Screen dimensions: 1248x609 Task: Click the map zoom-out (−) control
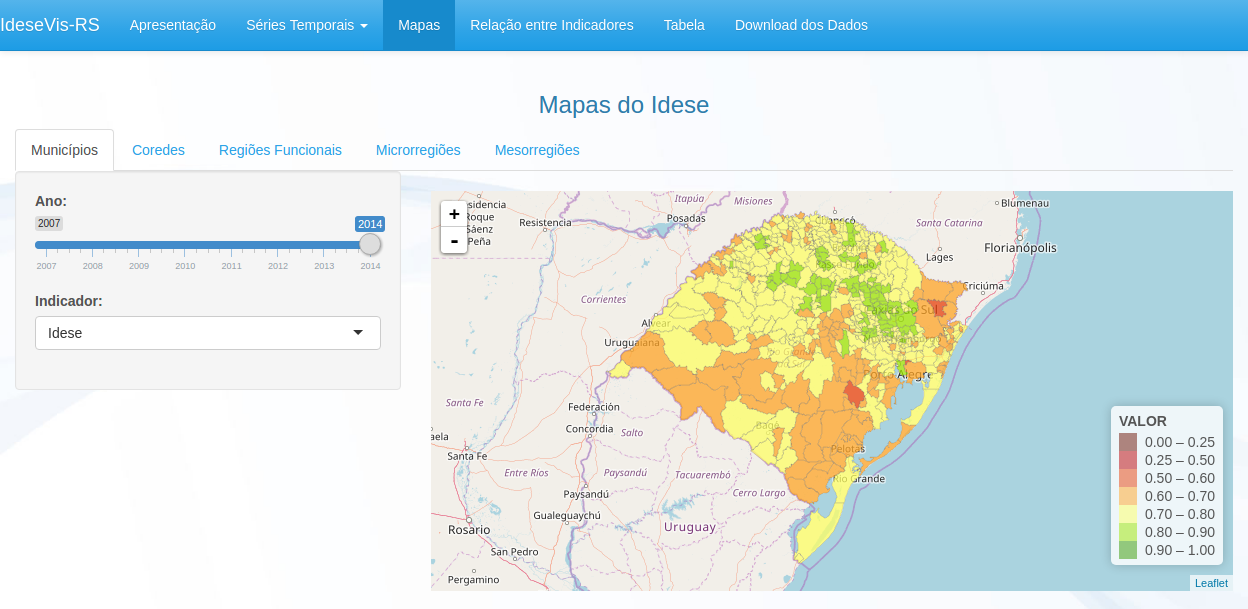(x=454, y=241)
